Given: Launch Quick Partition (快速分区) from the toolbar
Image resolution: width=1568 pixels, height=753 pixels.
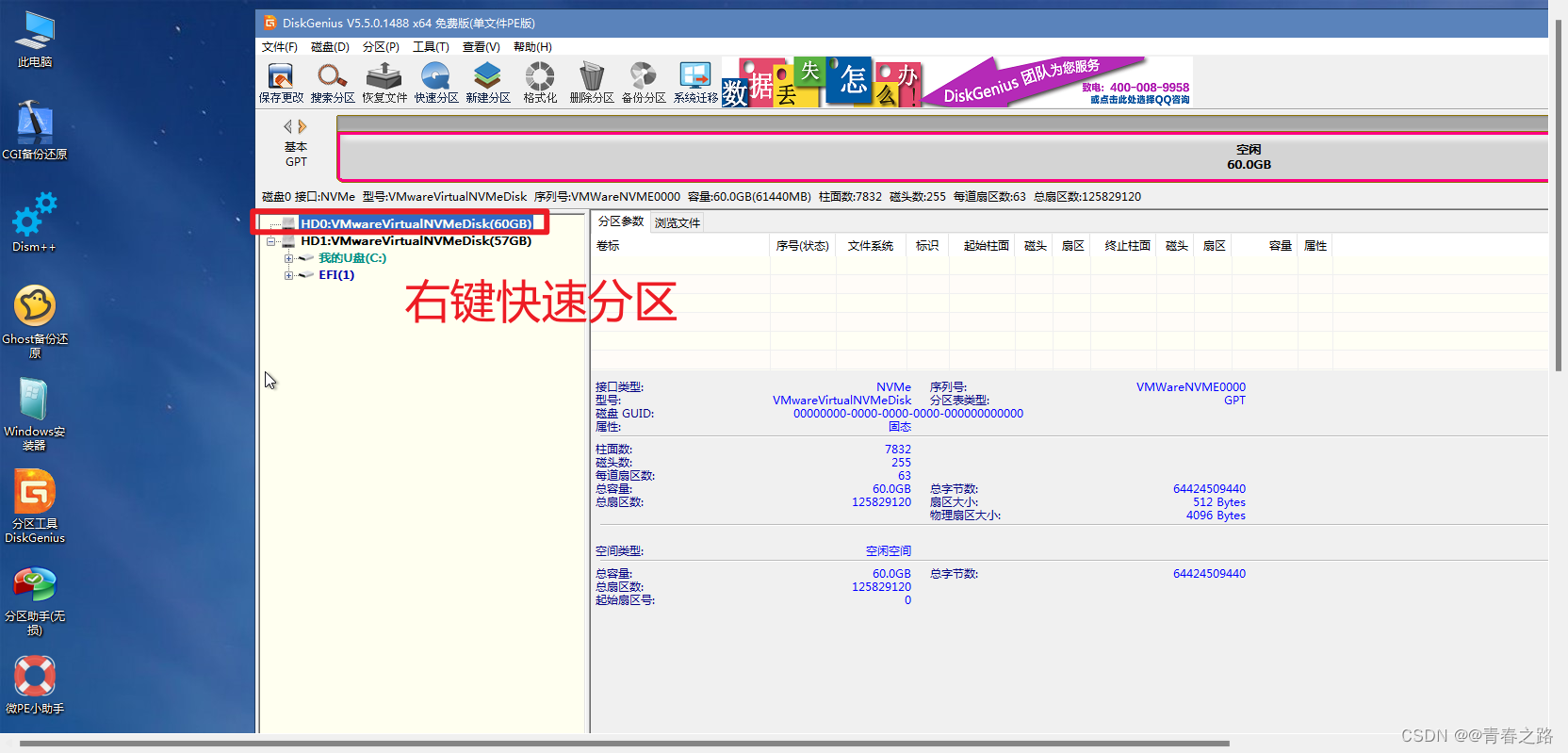Looking at the screenshot, I should click(x=436, y=82).
